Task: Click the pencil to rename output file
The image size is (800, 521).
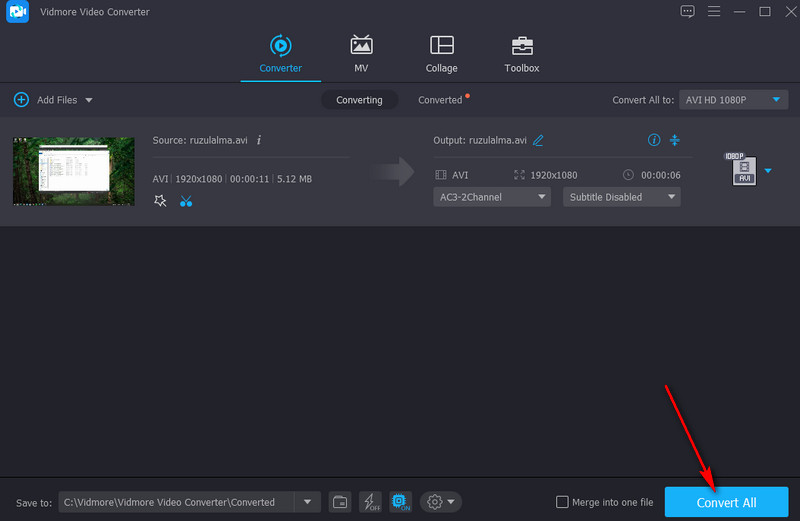Action: 539,141
